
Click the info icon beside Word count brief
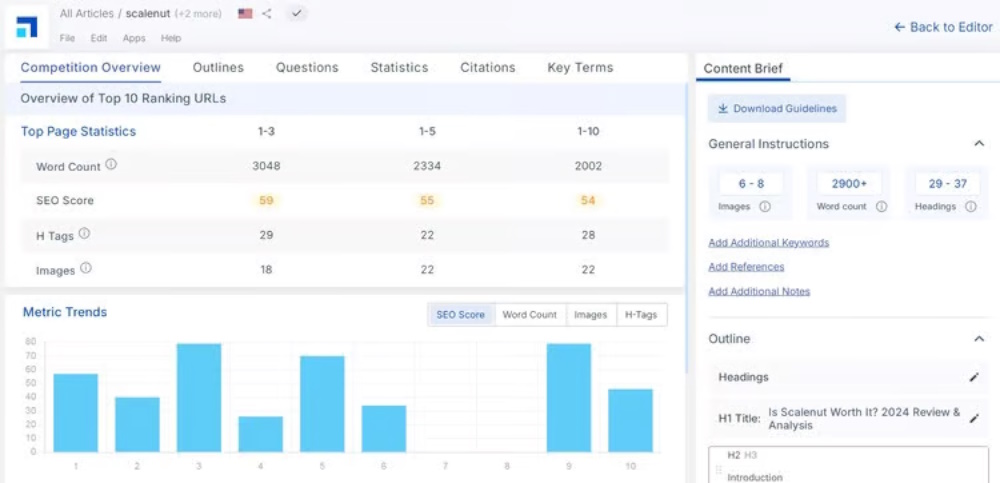(x=881, y=207)
